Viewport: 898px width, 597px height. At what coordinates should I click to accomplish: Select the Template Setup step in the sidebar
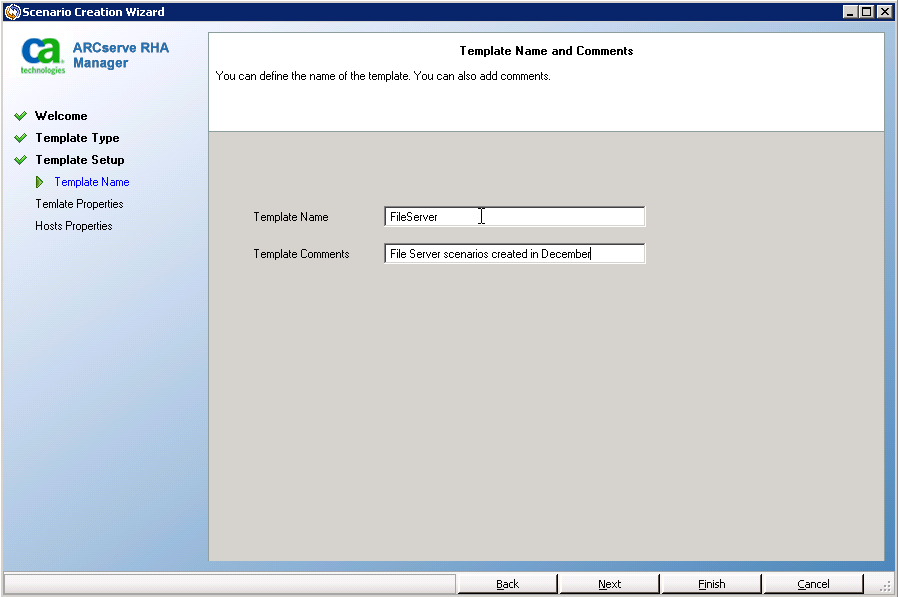80,160
